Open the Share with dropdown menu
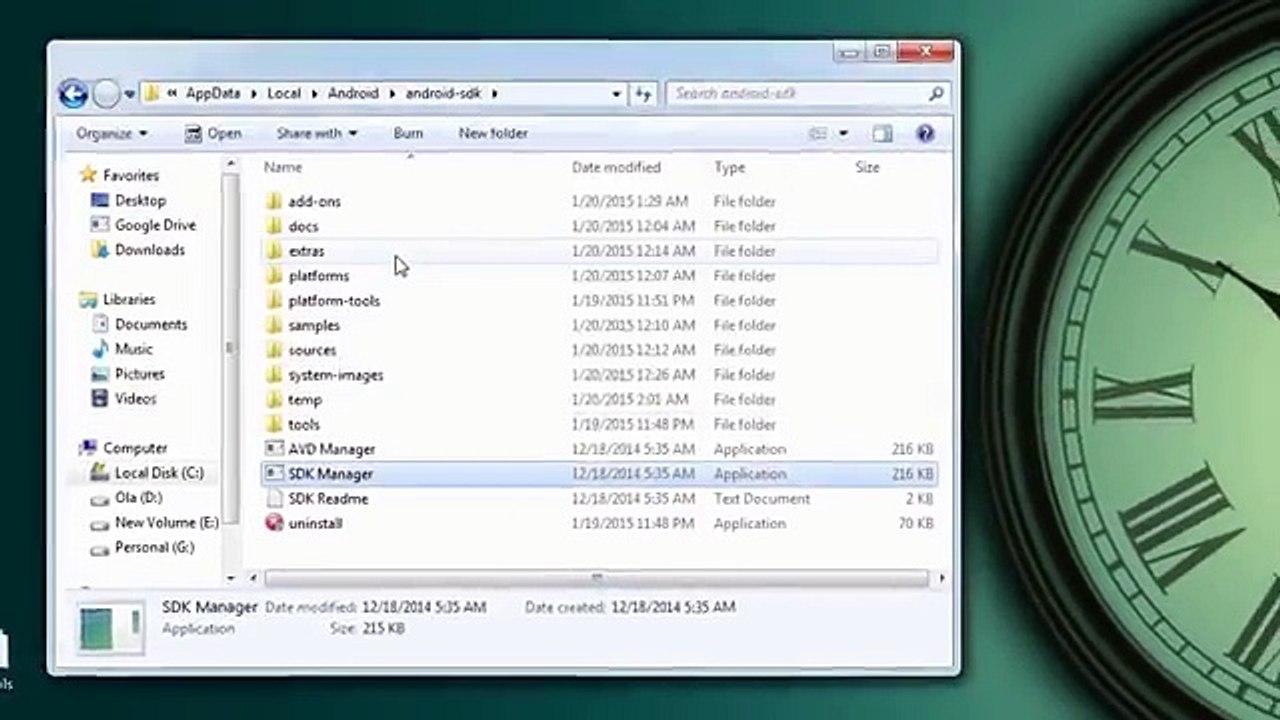Image resolution: width=1280 pixels, height=720 pixels. point(317,133)
